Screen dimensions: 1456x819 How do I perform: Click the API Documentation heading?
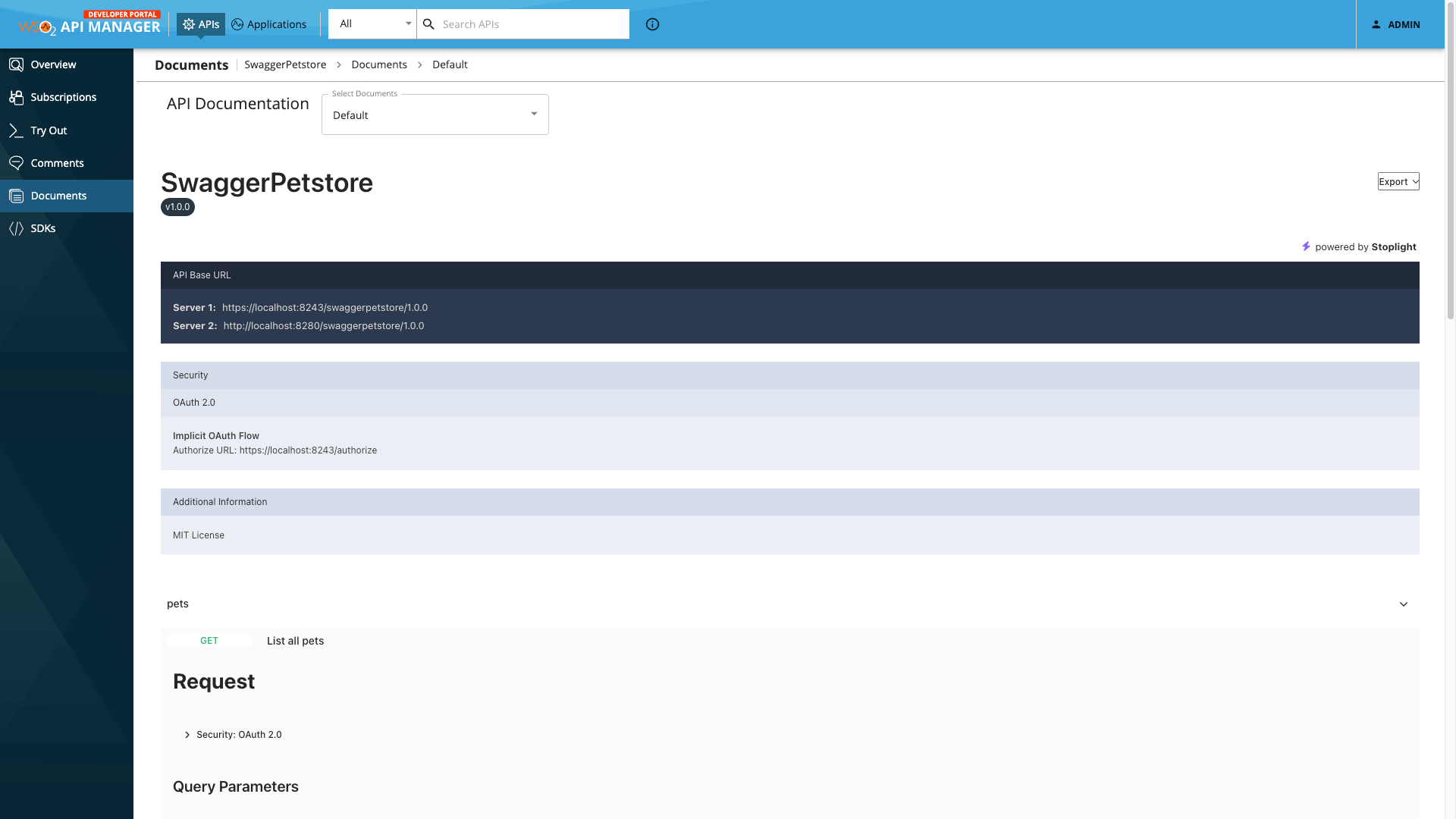(x=238, y=104)
